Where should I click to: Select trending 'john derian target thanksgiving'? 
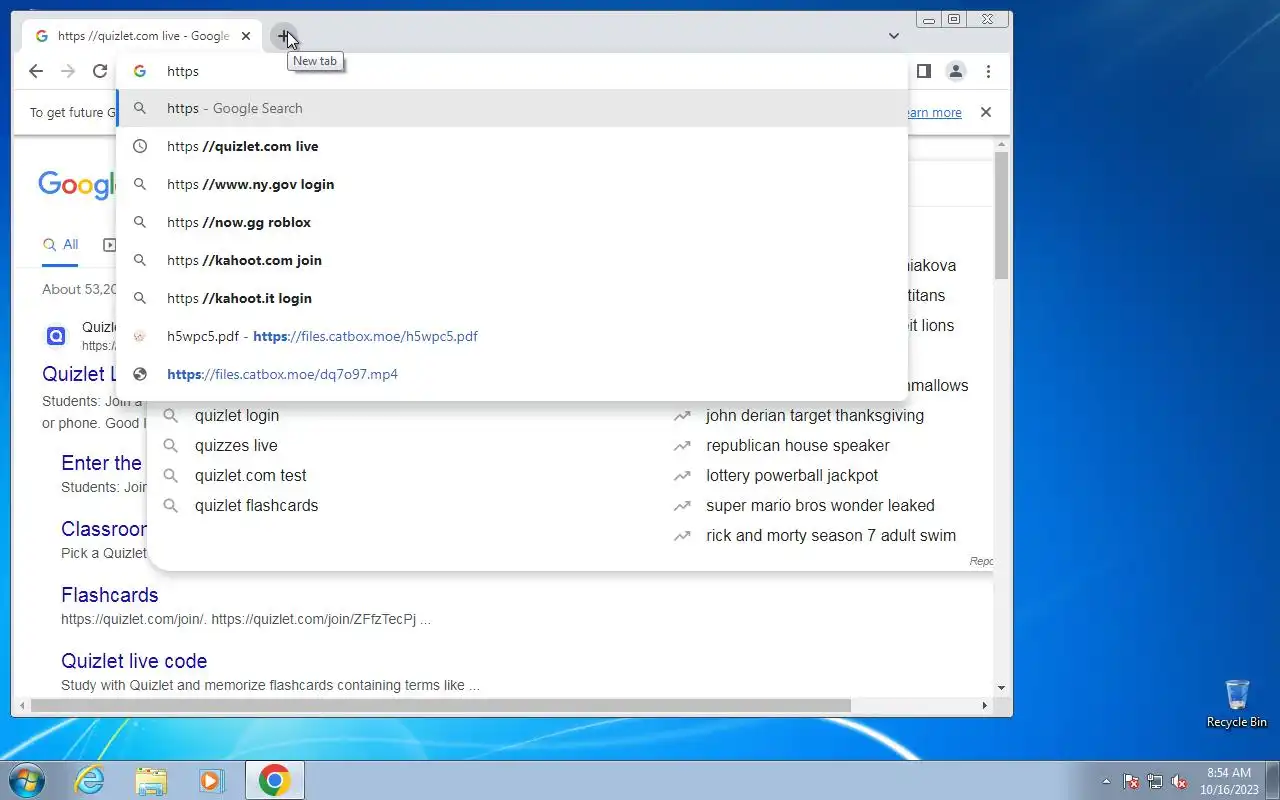pyautogui.click(x=815, y=415)
